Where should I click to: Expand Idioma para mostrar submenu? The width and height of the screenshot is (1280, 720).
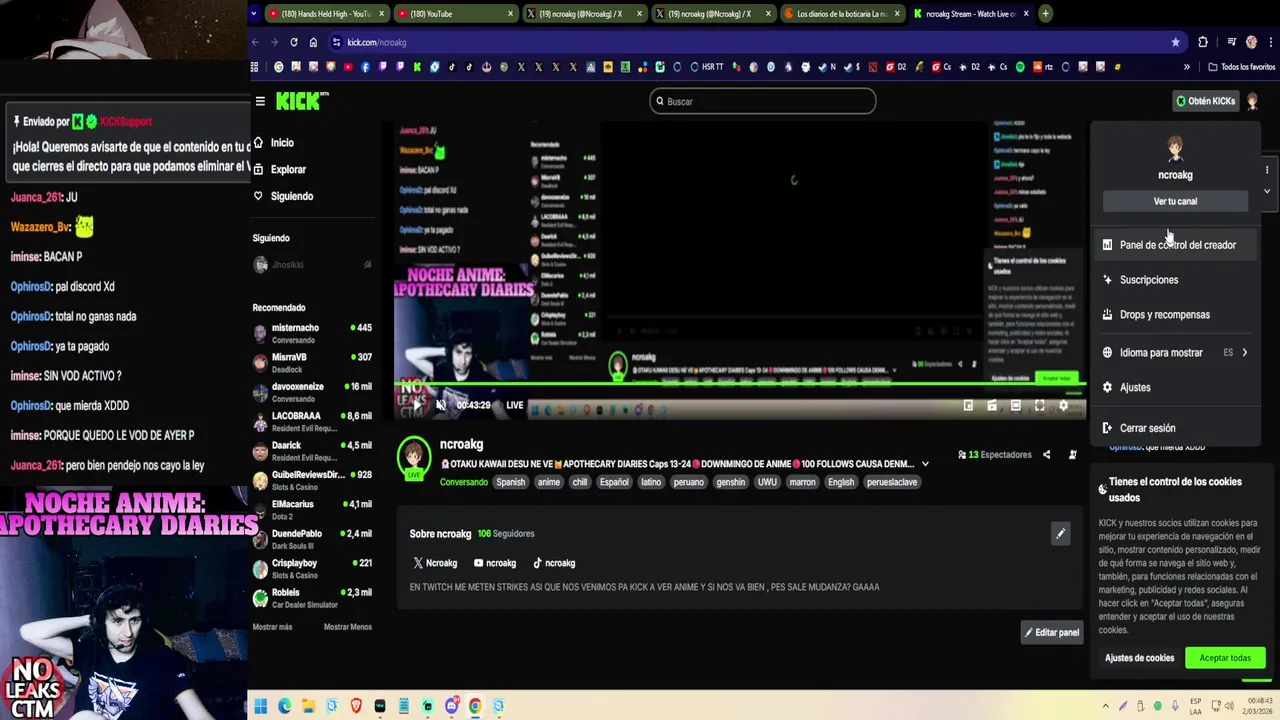coord(1176,352)
